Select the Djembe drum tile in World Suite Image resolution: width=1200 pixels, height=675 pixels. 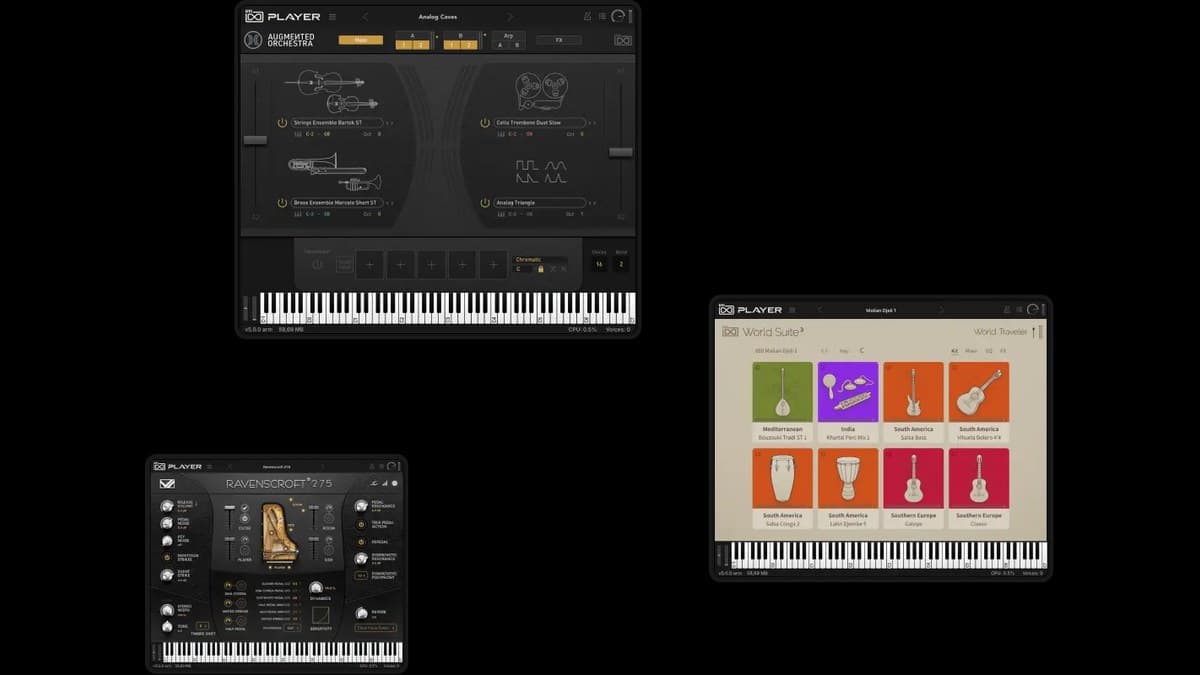848,488
